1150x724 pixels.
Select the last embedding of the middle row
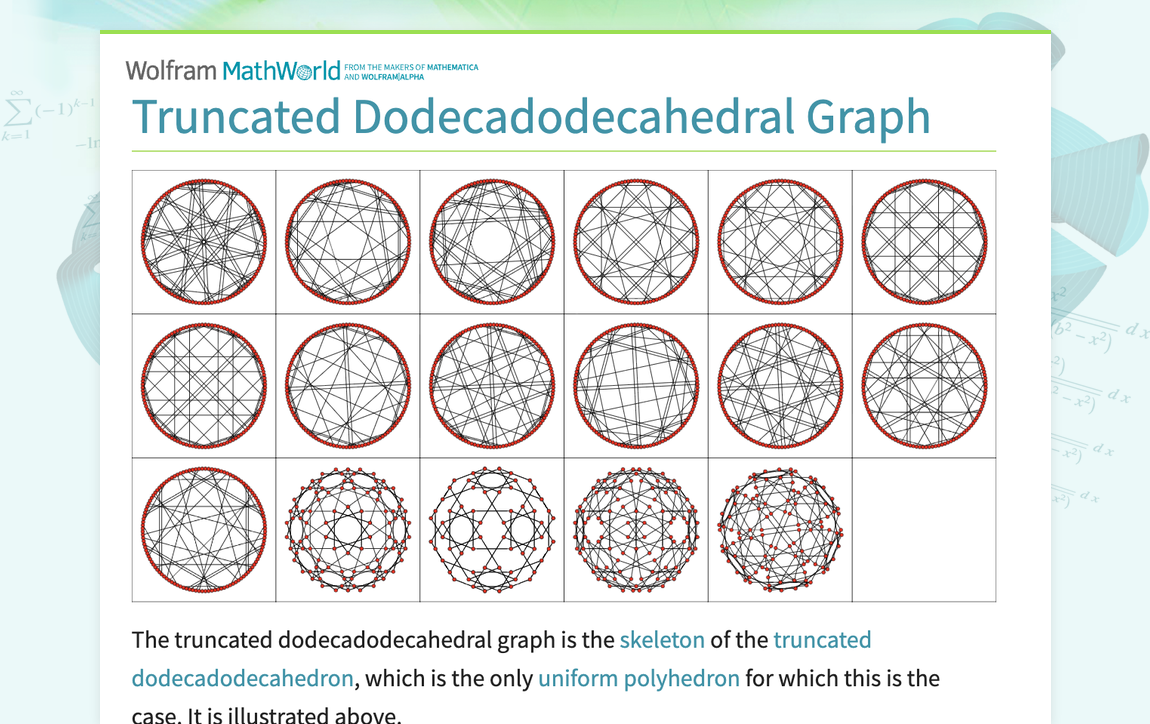click(x=923, y=385)
